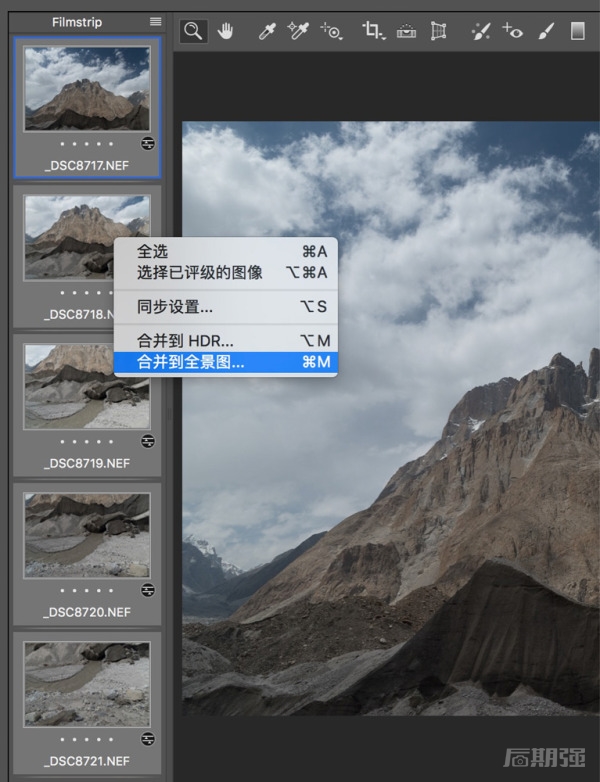The image size is (600, 782).
Task: Activate the Targeted Adjustment tool
Action: click(x=332, y=31)
